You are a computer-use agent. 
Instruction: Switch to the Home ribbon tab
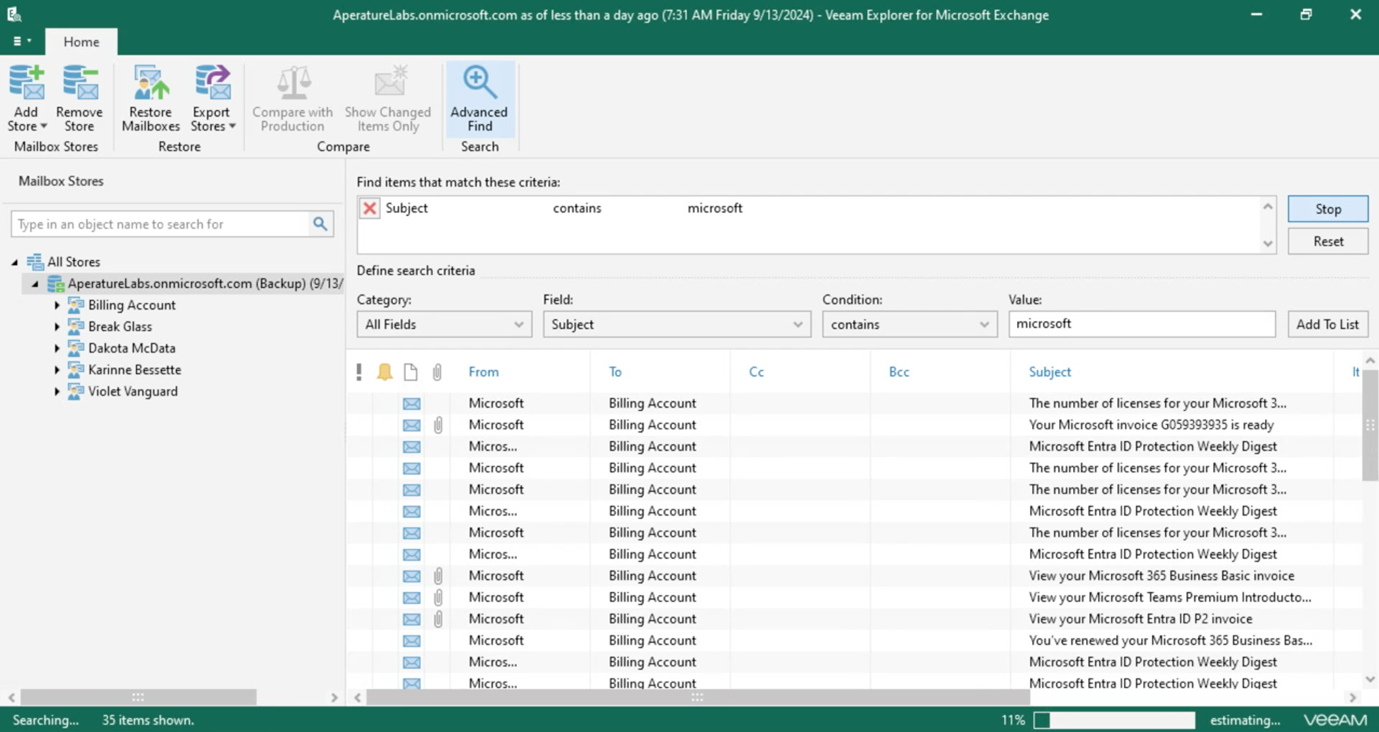pyautogui.click(x=81, y=42)
